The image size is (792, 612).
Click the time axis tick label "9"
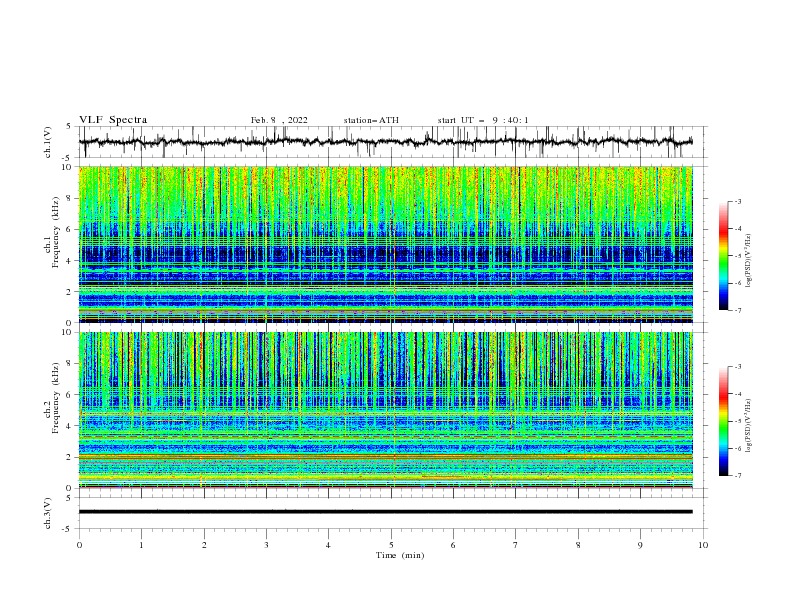(640, 545)
